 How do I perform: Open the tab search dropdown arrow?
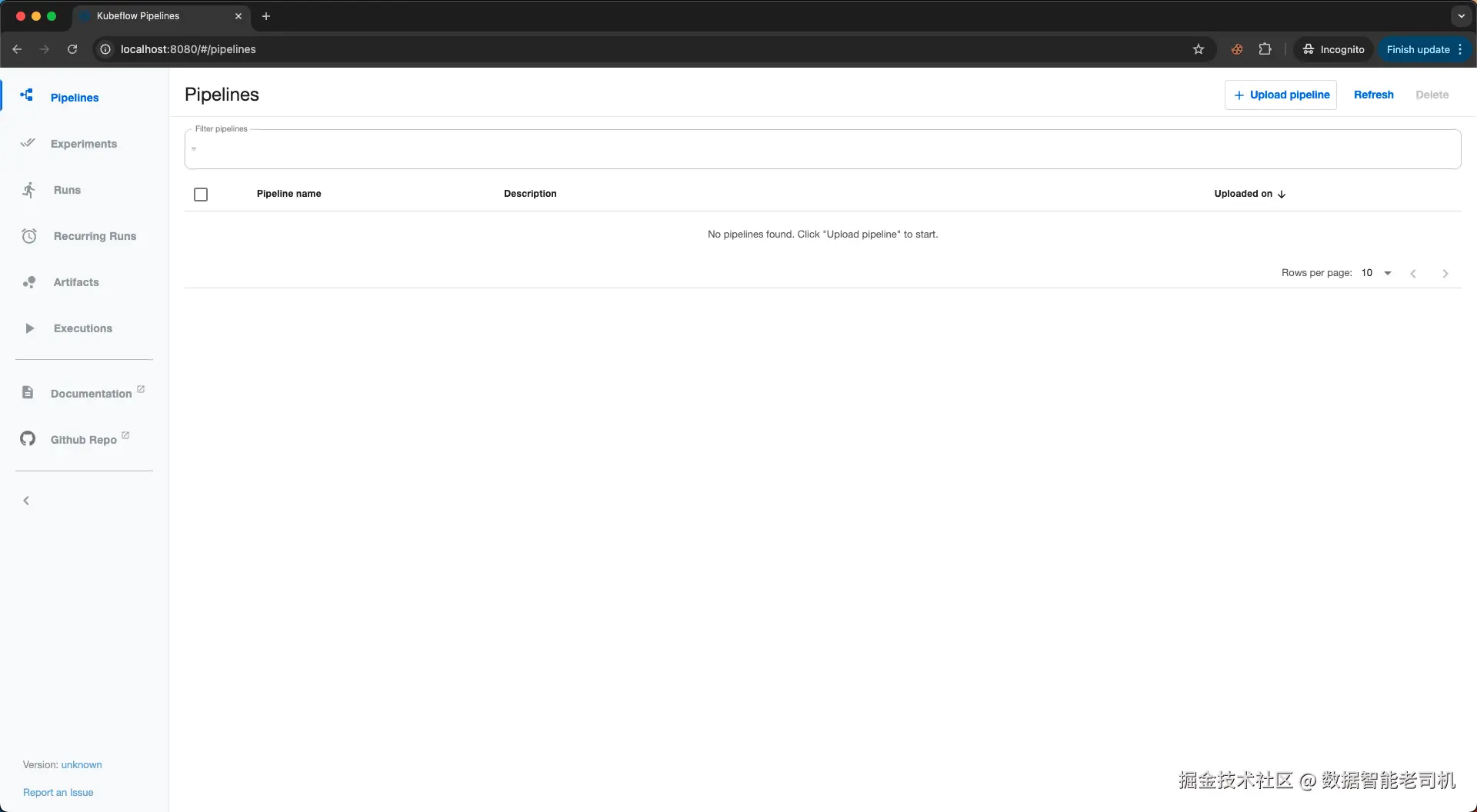1461,16
